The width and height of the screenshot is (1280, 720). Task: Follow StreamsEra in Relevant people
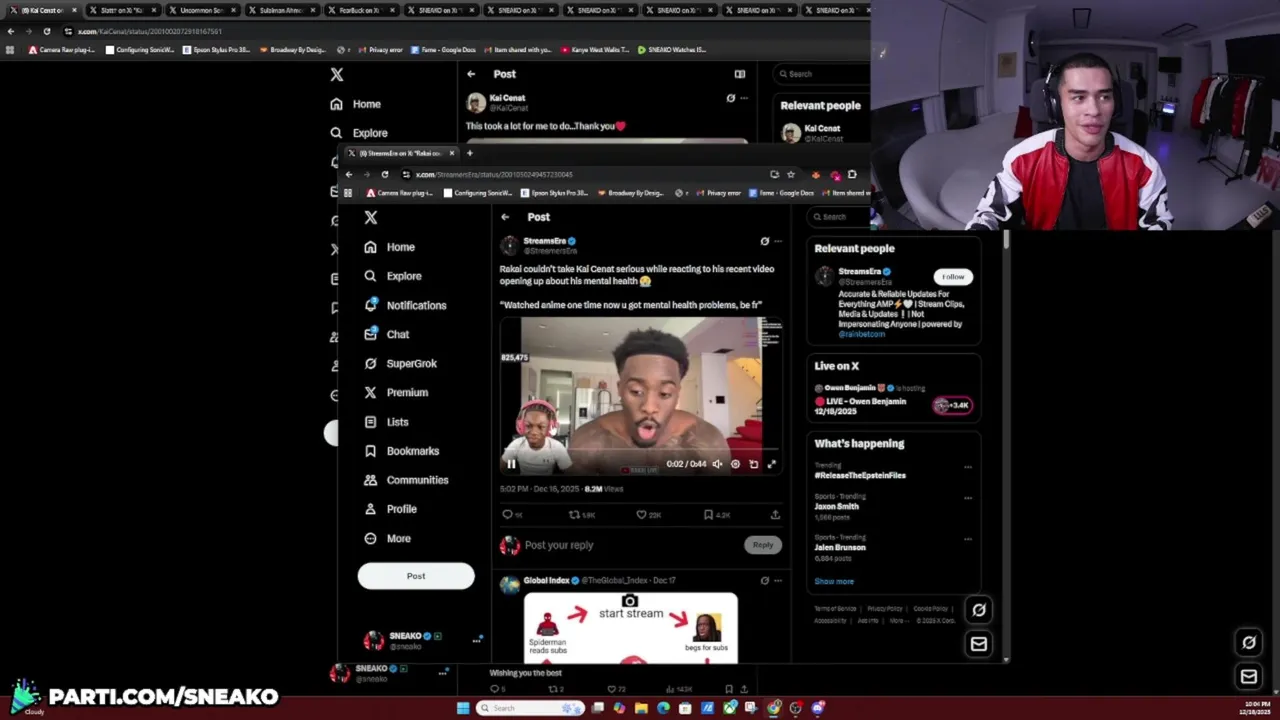(953, 277)
